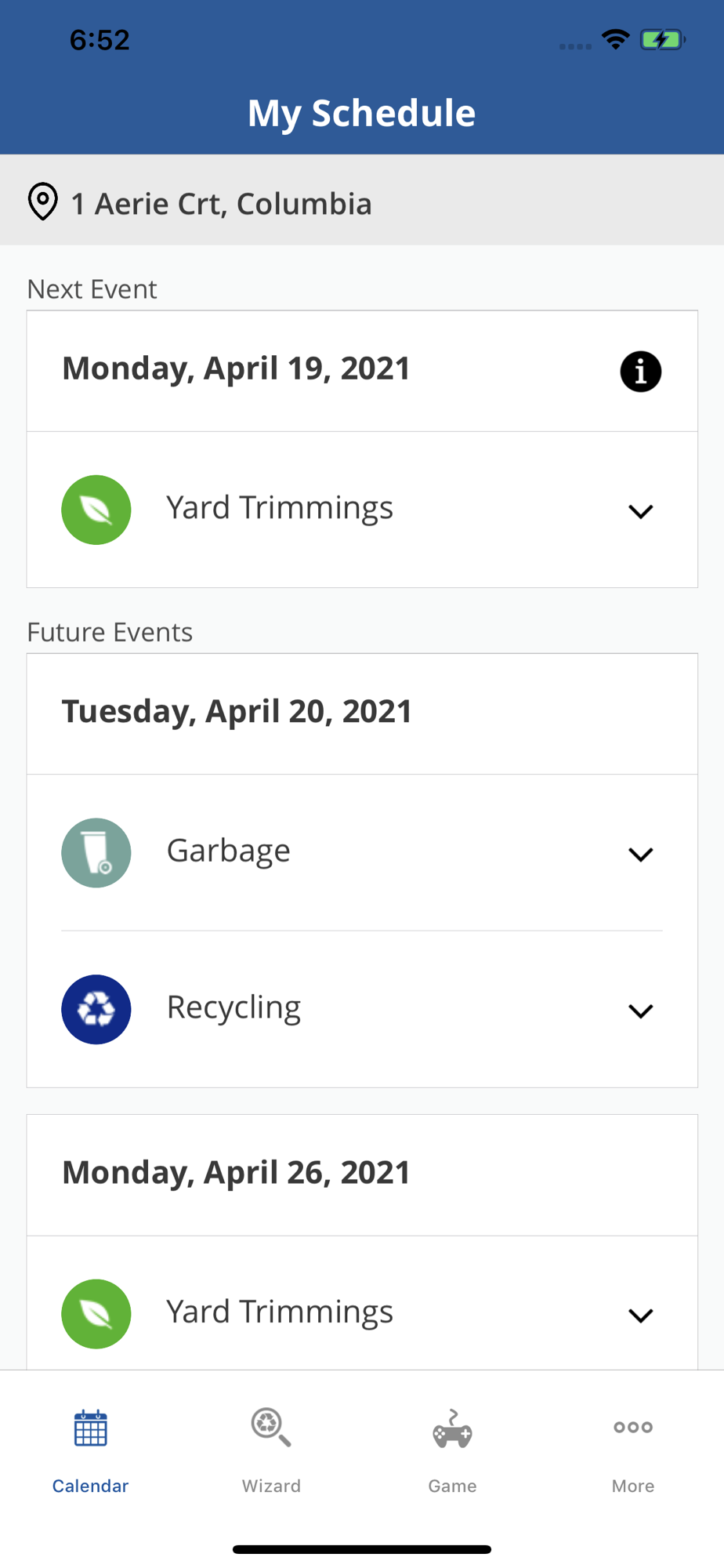Screen dimensions: 724x1568
Task: Expand Yard Trimmings for April 19
Action: [x=640, y=512]
